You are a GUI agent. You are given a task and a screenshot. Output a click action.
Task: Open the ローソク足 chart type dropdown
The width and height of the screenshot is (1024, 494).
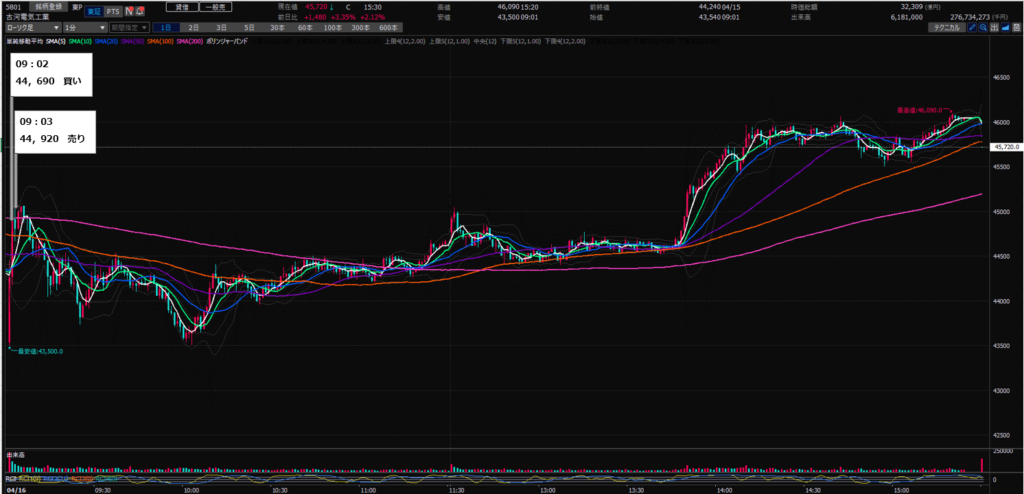[33, 28]
